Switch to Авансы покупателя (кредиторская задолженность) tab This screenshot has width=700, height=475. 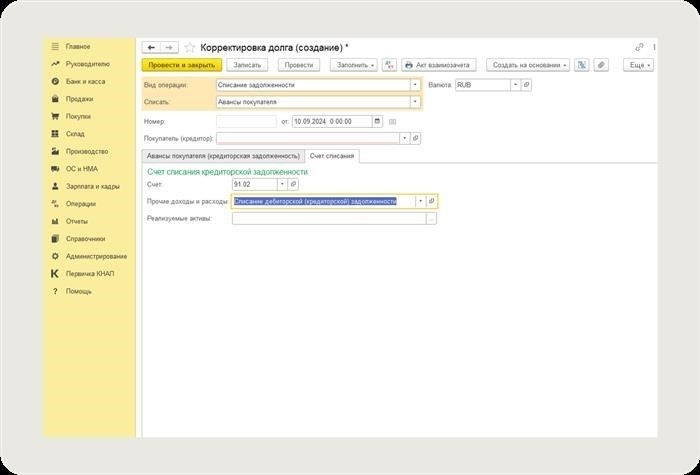point(223,156)
